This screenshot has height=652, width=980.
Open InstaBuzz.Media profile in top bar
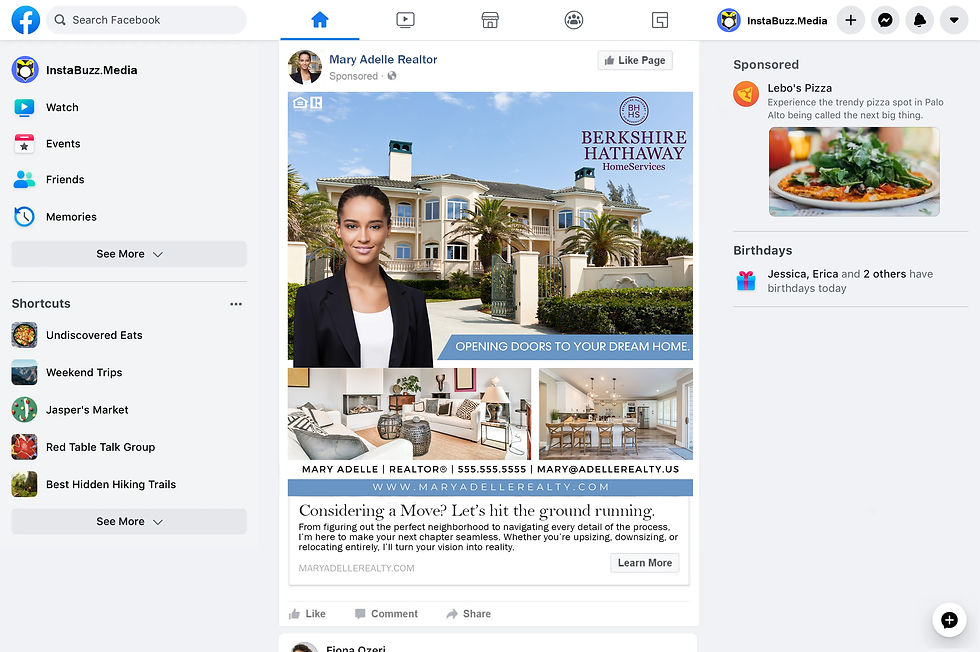click(772, 20)
